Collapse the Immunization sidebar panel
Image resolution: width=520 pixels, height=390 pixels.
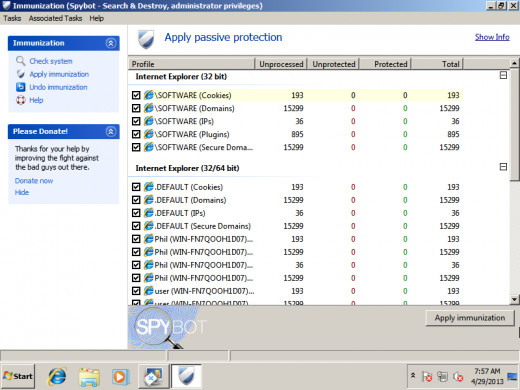(111, 43)
